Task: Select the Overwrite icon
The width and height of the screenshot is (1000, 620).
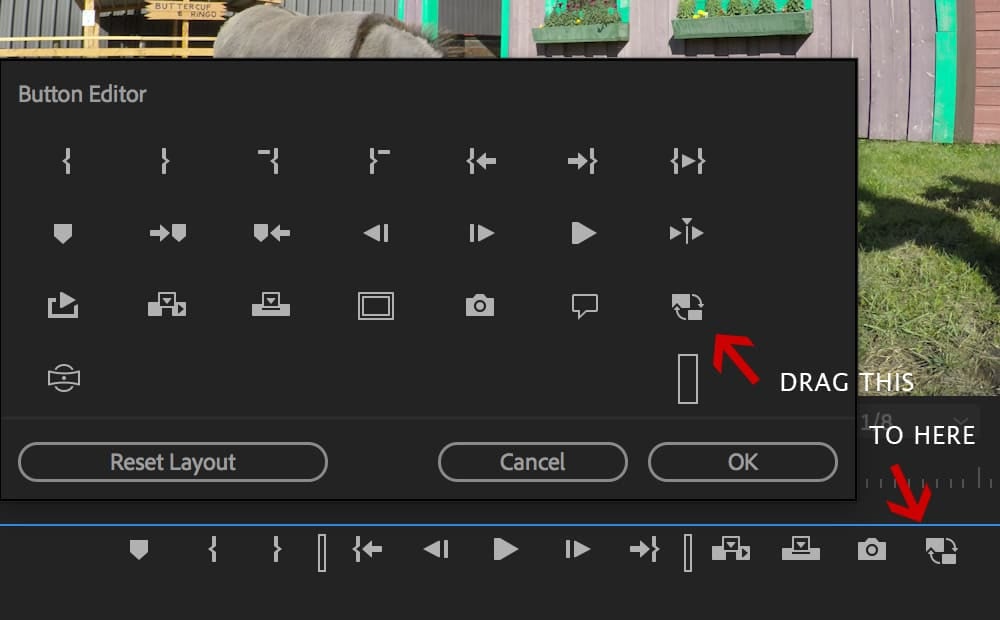Action: [270, 306]
